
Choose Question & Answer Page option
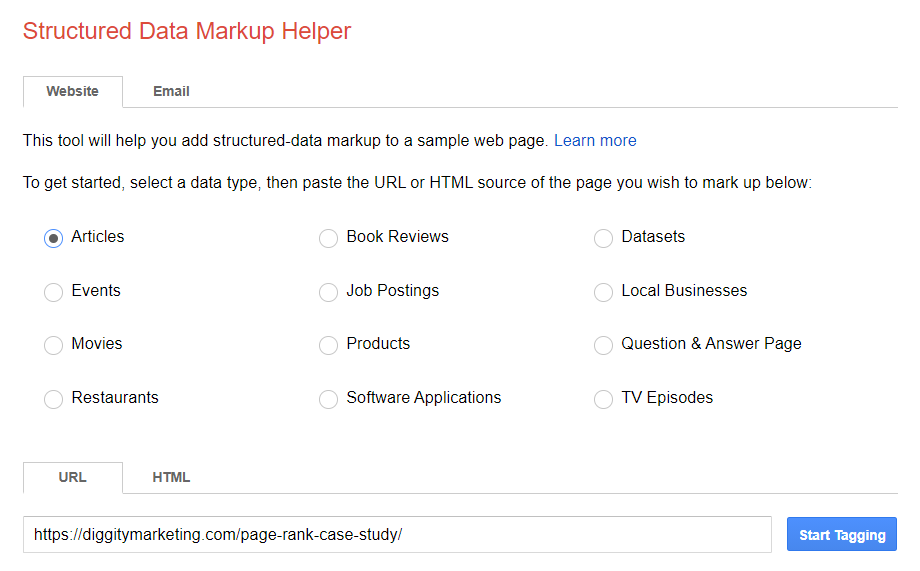click(x=603, y=345)
